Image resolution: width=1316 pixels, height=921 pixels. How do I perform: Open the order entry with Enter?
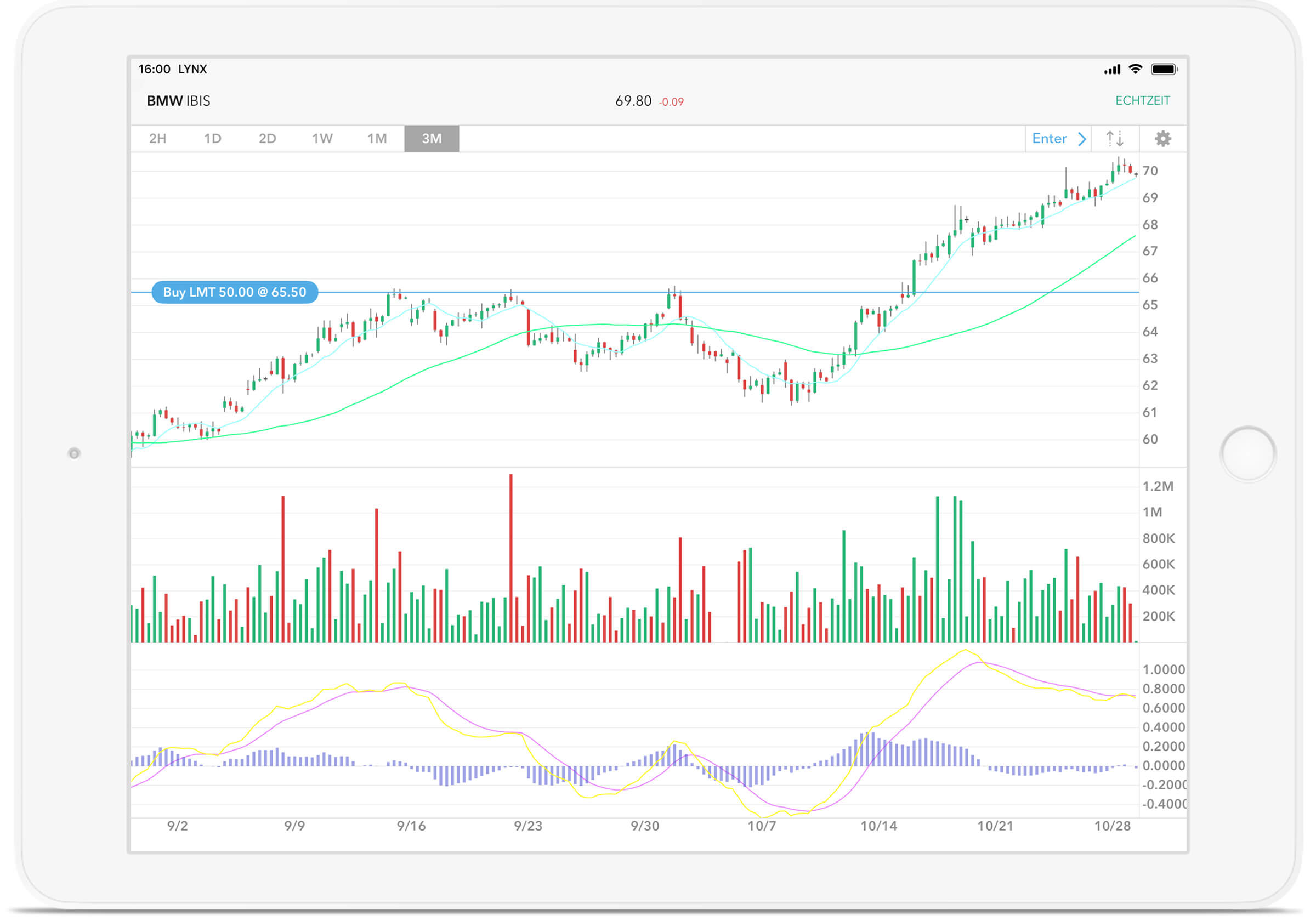(1049, 138)
